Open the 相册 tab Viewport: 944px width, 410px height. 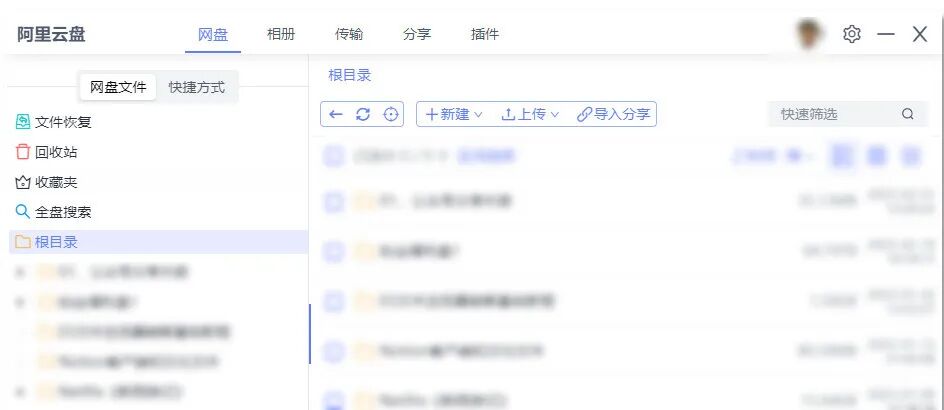pos(281,34)
